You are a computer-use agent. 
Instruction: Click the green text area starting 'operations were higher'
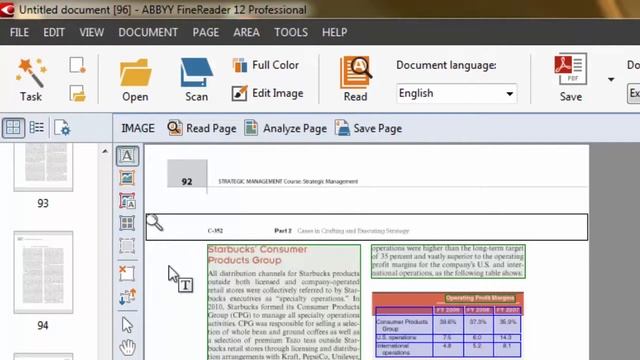[x=448, y=261]
